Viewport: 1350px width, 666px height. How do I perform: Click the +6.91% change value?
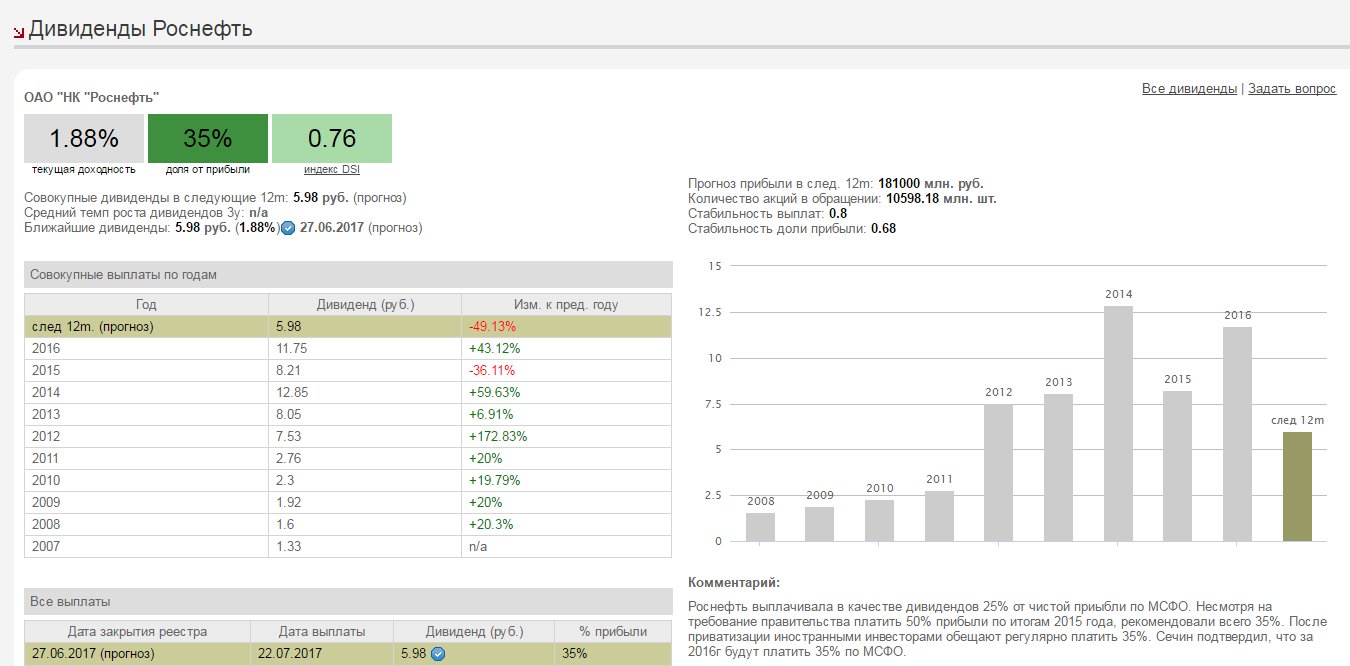point(491,414)
